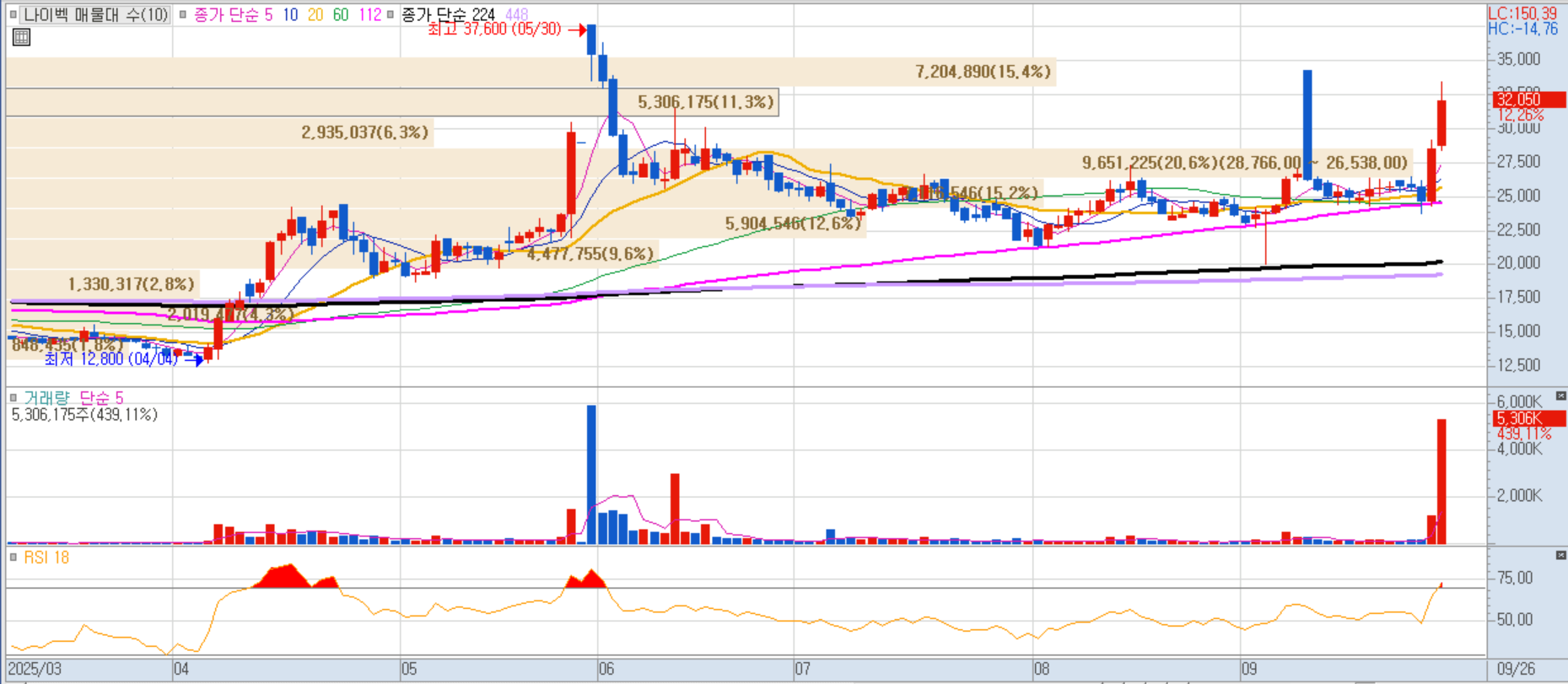The height and width of the screenshot is (684, 1568).
Task: Click the 최고 37,600 (05/30) high marker
Action: click(x=494, y=30)
